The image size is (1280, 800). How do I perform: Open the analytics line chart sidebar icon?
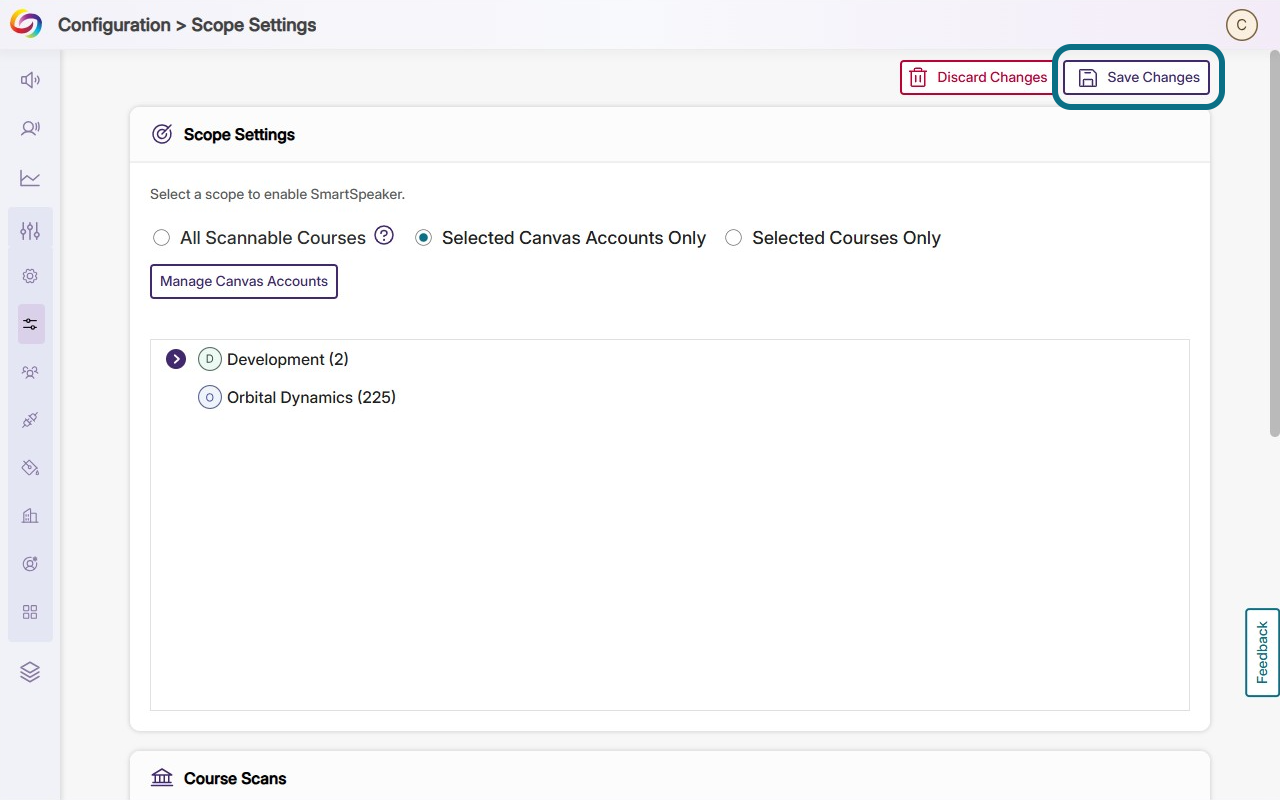(30, 178)
